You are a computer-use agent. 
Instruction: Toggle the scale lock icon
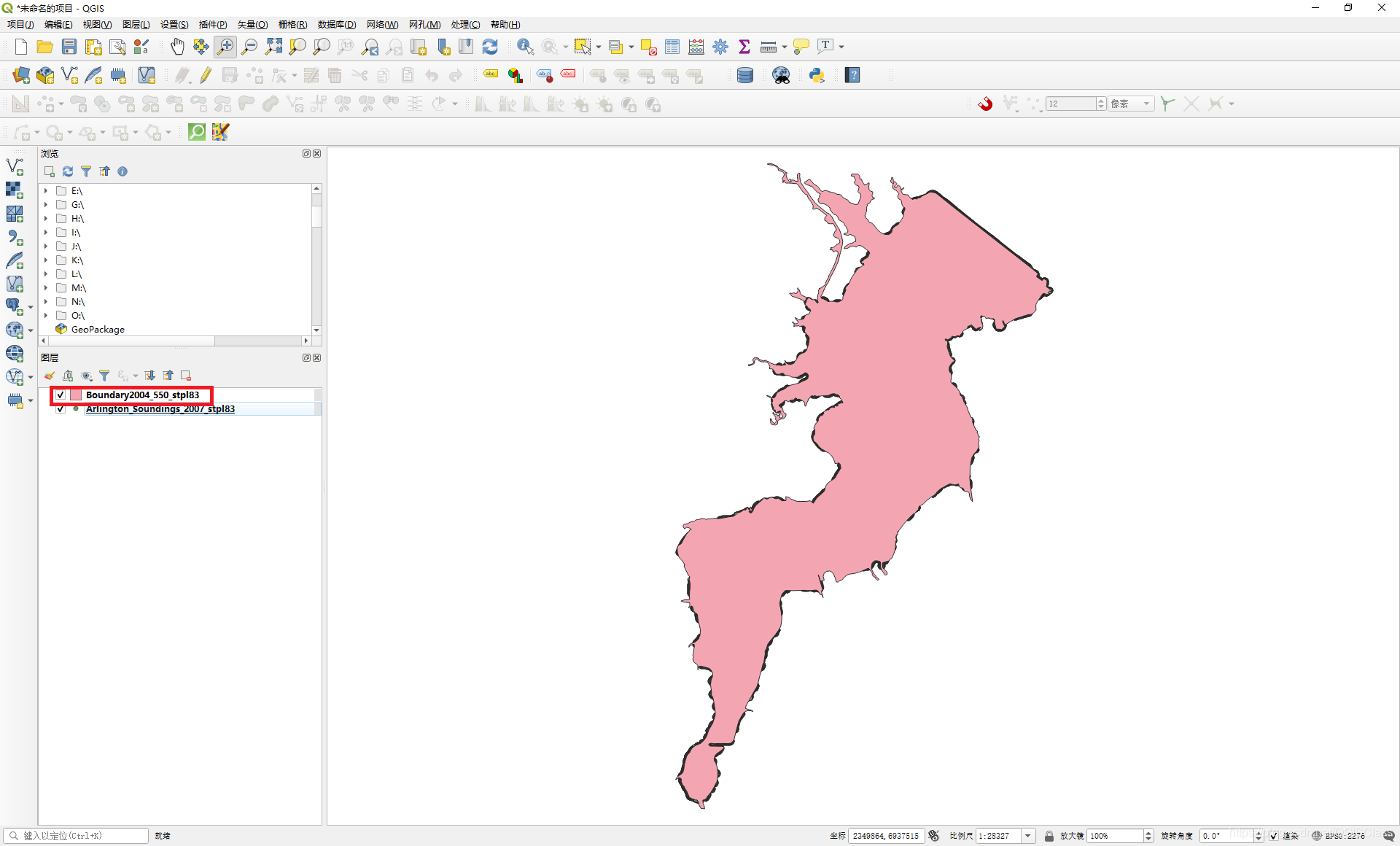[x=1049, y=836]
